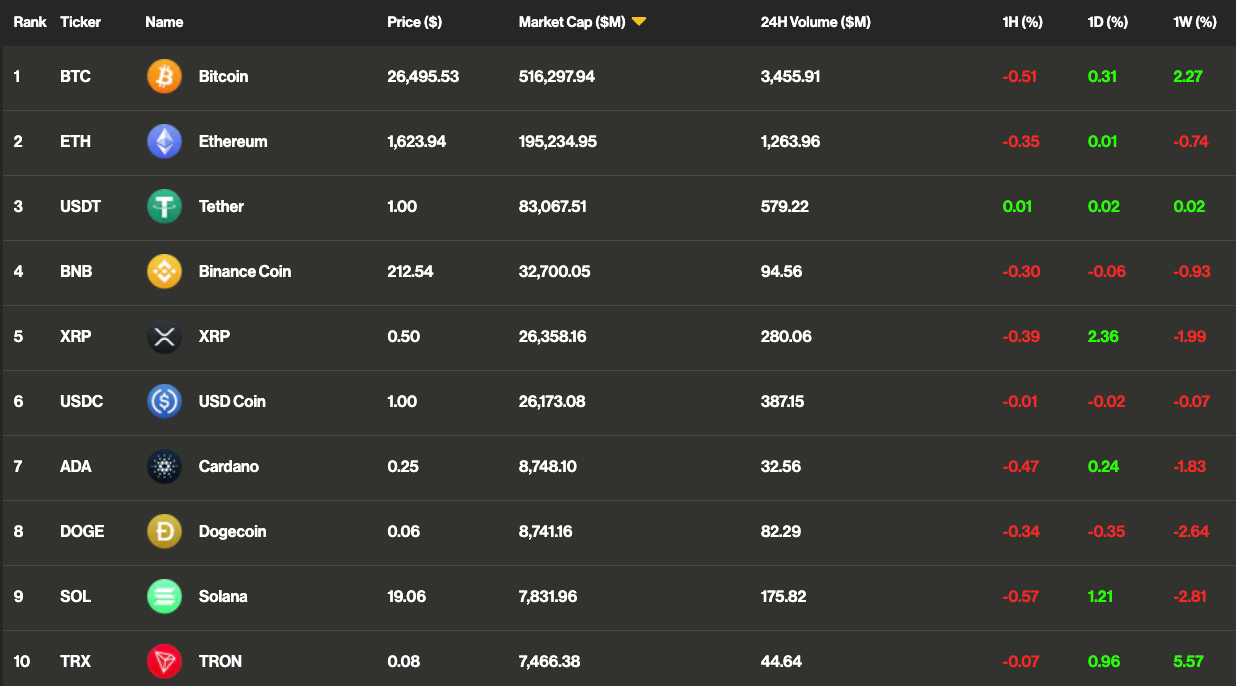The height and width of the screenshot is (686, 1236).
Task: Open the Solana name link
Action: (223, 596)
